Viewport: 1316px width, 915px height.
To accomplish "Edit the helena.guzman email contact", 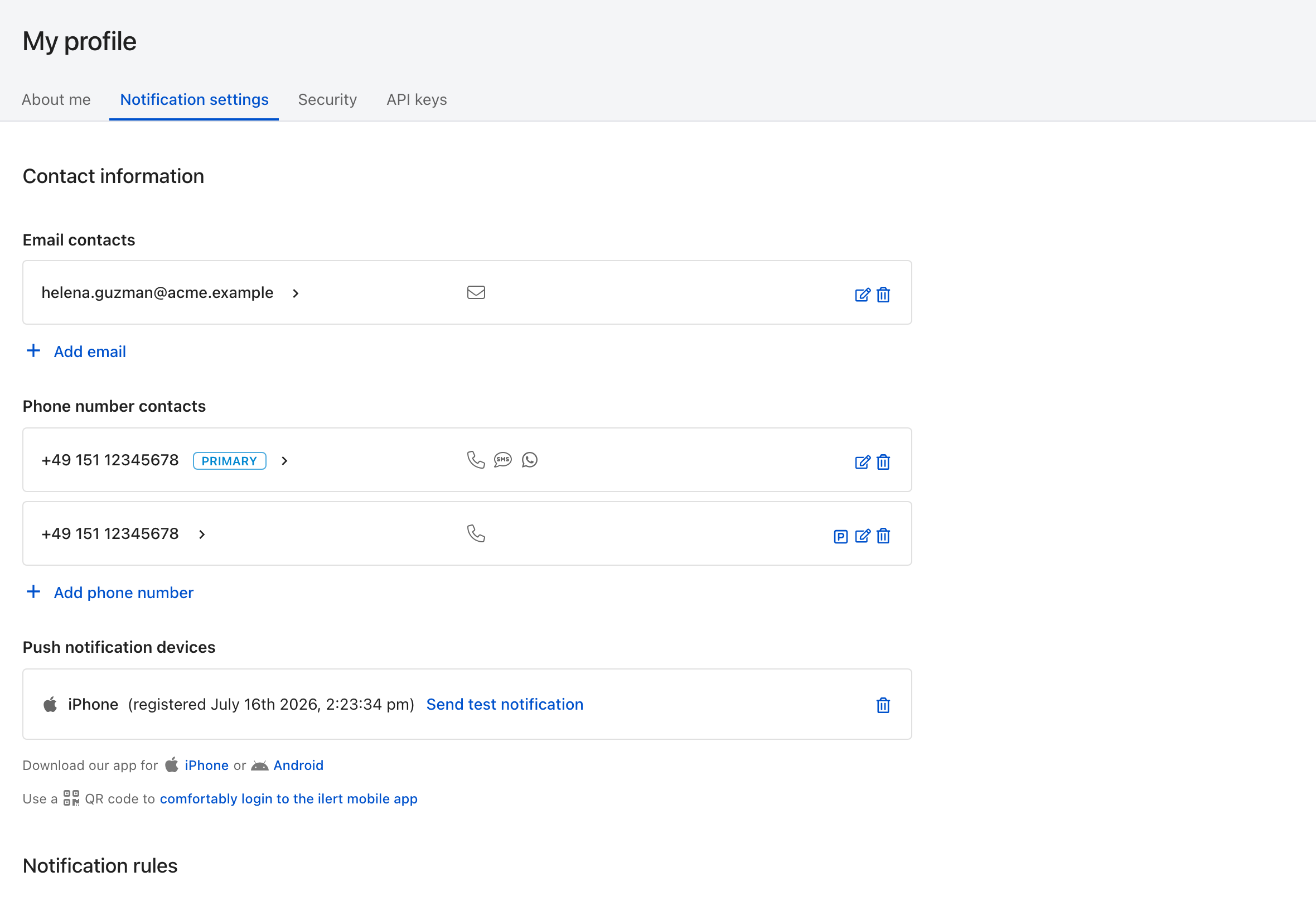I will [x=862, y=295].
